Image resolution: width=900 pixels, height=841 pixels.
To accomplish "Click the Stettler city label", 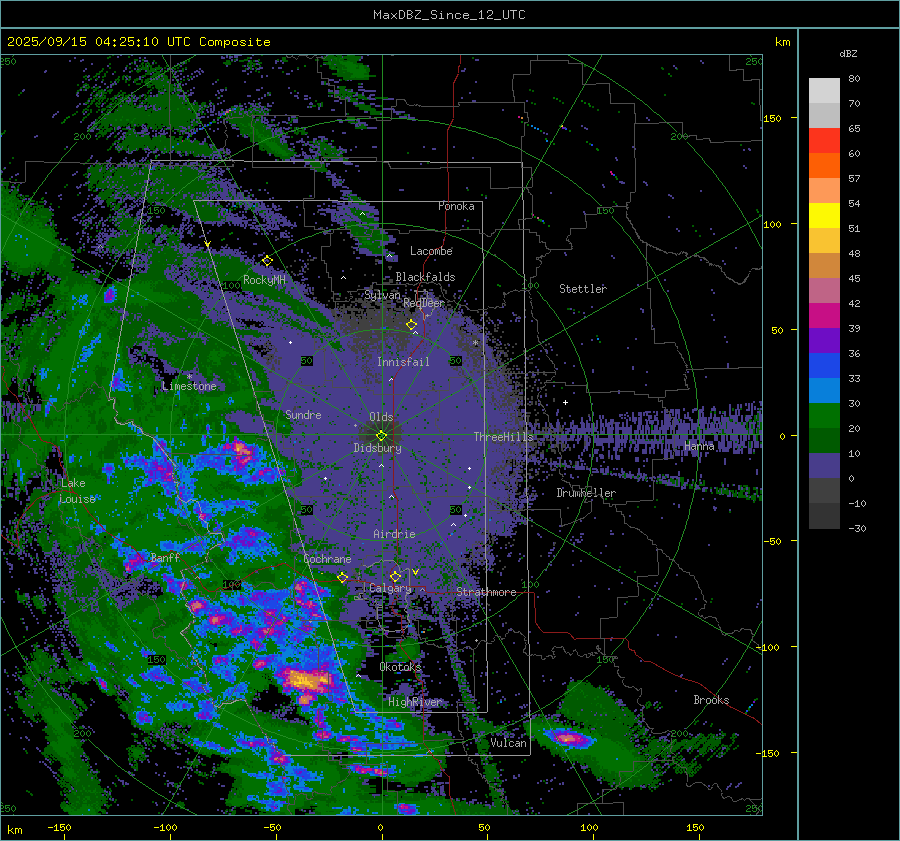I will pos(583,289).
